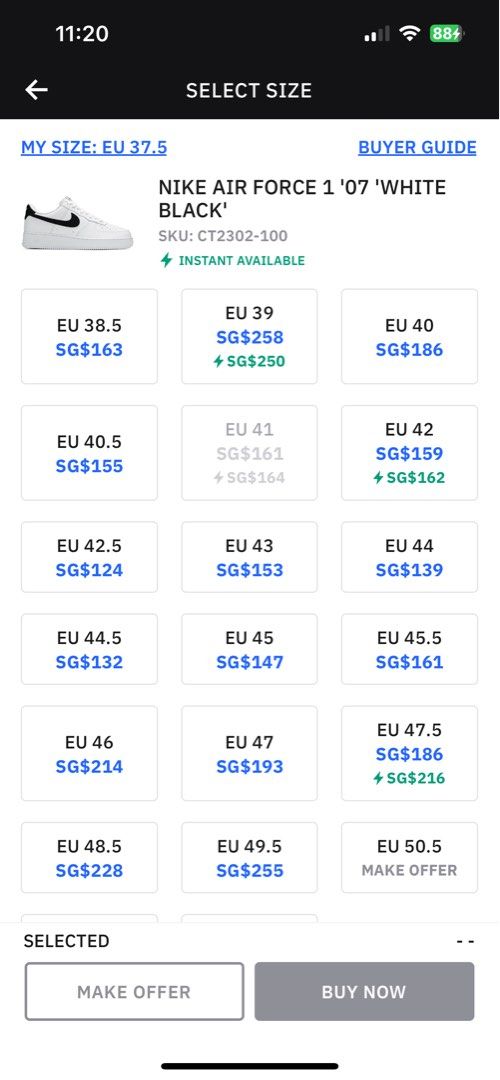Screen dimensions: 500x1080
Task: Select size EU 49.5 for SG$255
Action: pyautogui.click(x=249, y=858)
